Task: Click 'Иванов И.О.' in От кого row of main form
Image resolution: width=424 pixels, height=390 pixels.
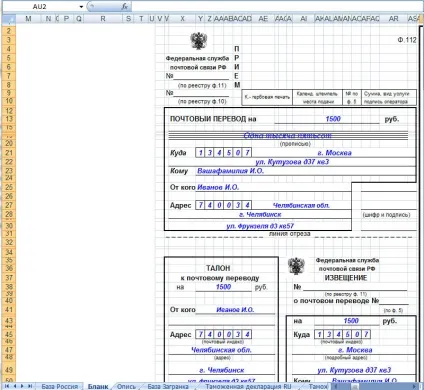Action: click(x=218, y=187)
